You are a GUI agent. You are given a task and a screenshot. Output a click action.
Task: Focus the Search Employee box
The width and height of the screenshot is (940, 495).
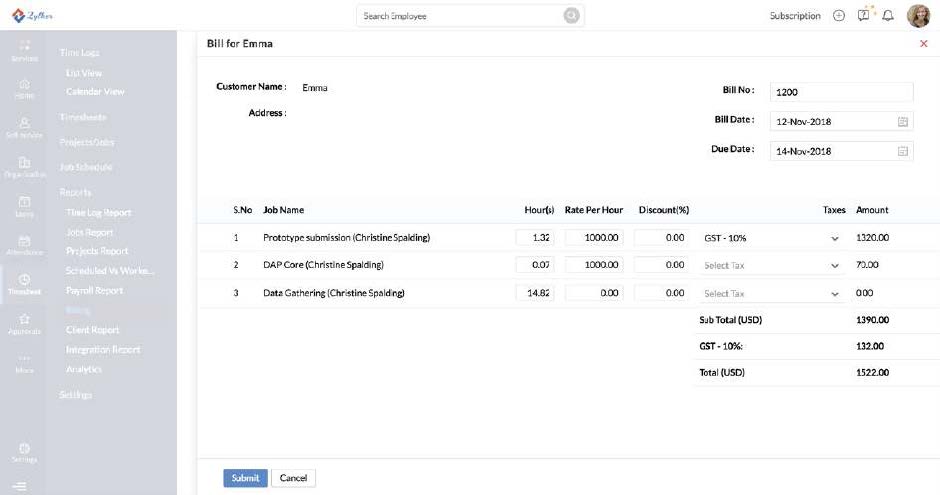(x=460, y=16)
